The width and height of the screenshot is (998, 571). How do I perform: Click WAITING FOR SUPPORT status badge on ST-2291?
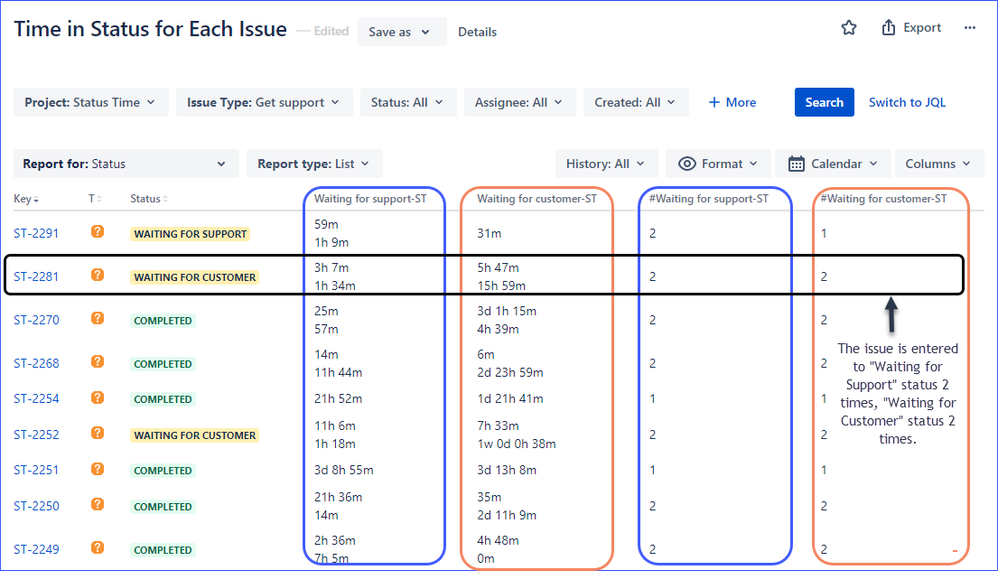(x=190, y=234)
